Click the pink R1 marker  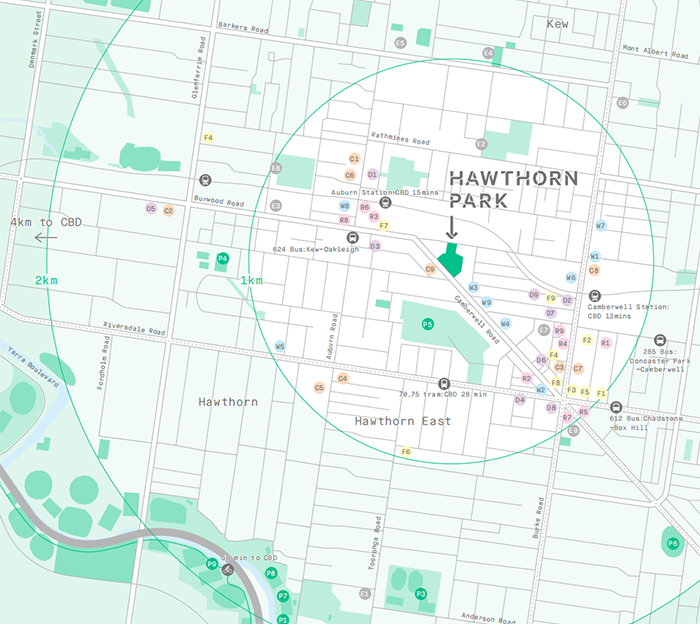point(605,343)
